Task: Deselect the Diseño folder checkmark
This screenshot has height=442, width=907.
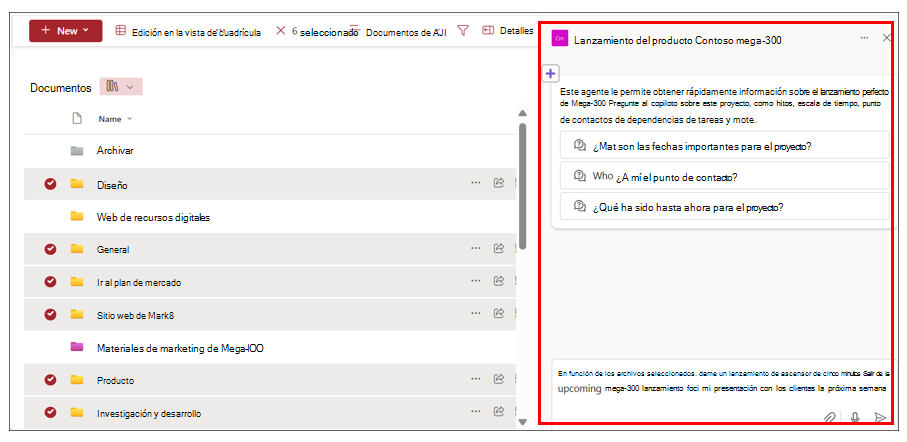Action: 50,184
